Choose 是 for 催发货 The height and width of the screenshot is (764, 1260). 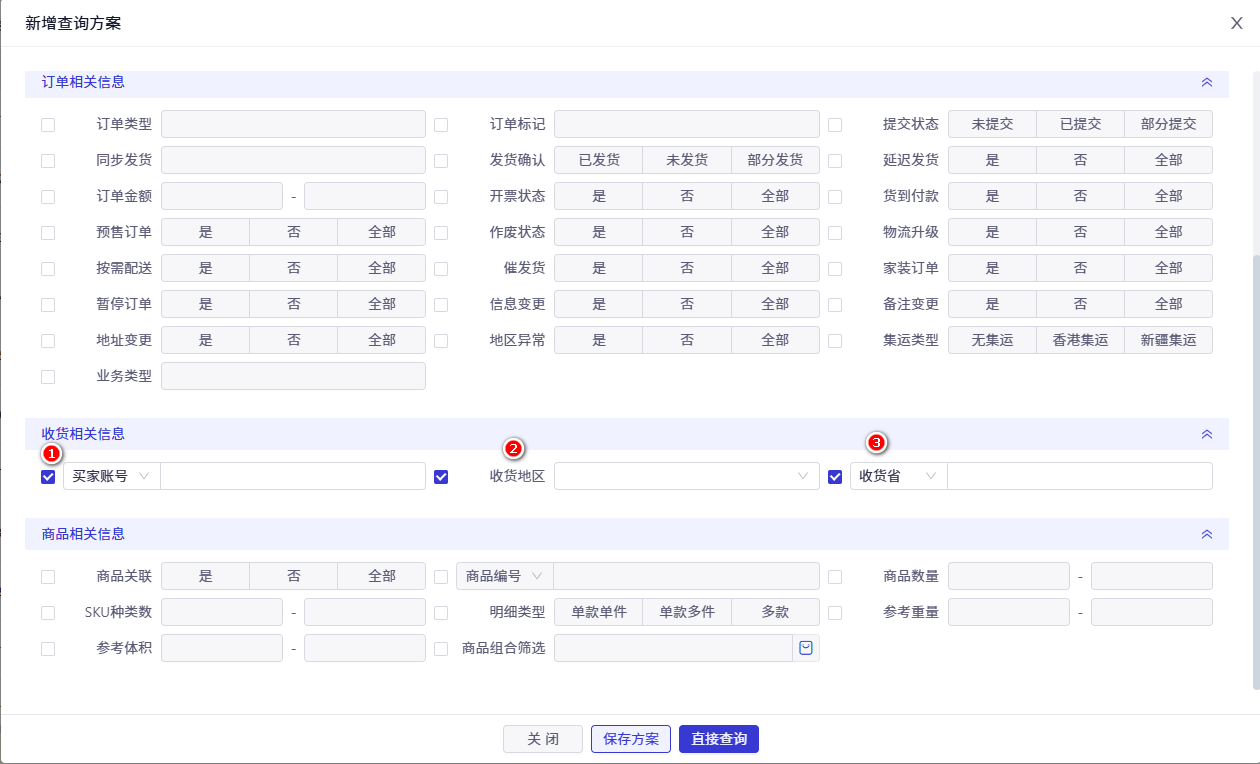coord(598,268)
